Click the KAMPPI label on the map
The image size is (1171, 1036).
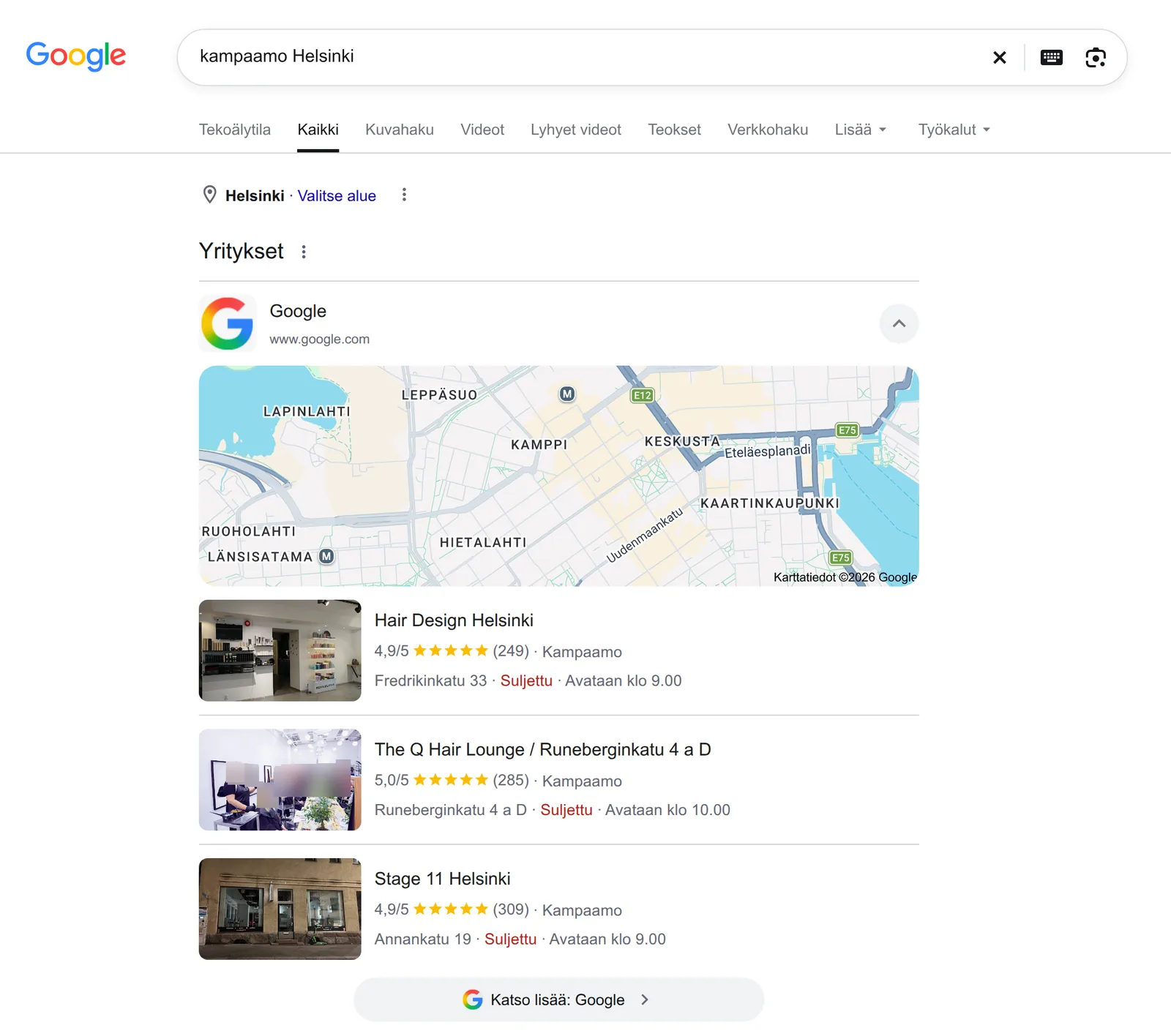(x=539, y=444)
